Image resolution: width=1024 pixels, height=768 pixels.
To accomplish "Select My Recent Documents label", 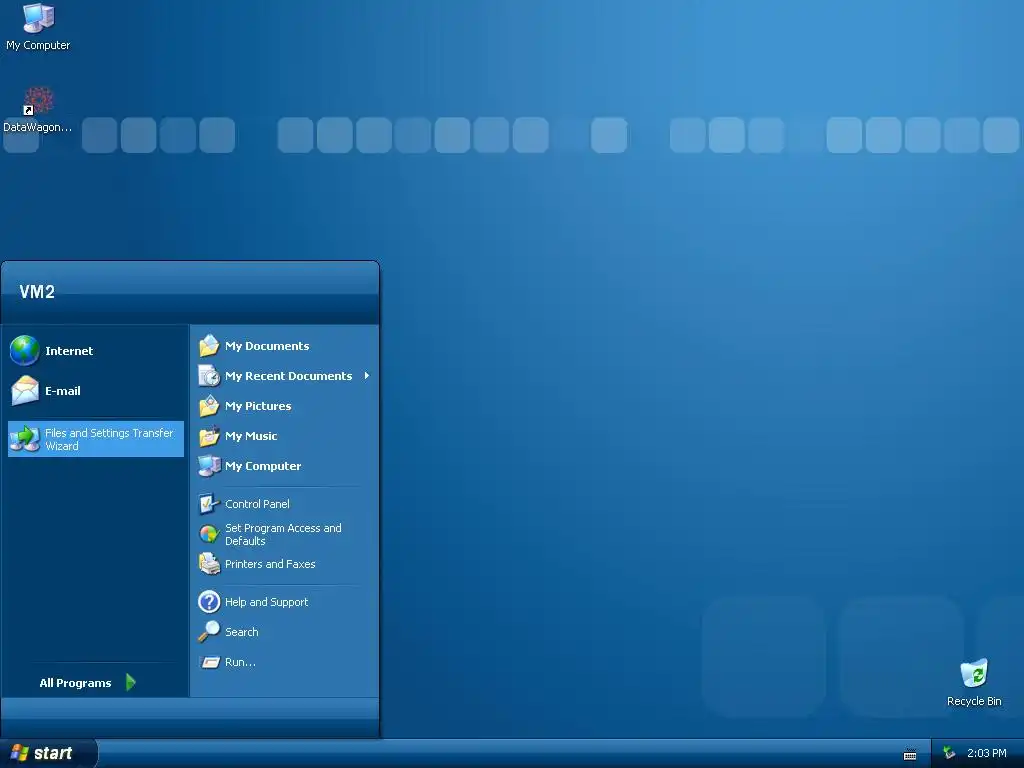I will coord(288,376).
